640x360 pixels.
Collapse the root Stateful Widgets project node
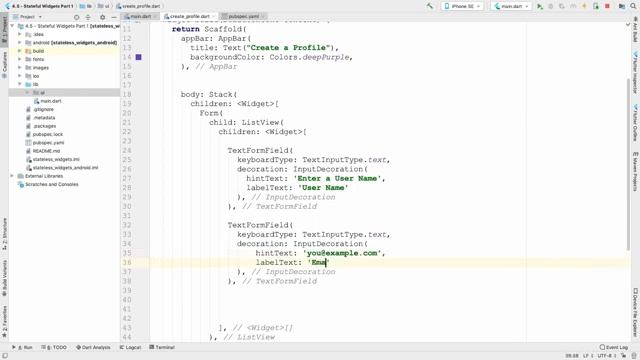tap(12, 26)
